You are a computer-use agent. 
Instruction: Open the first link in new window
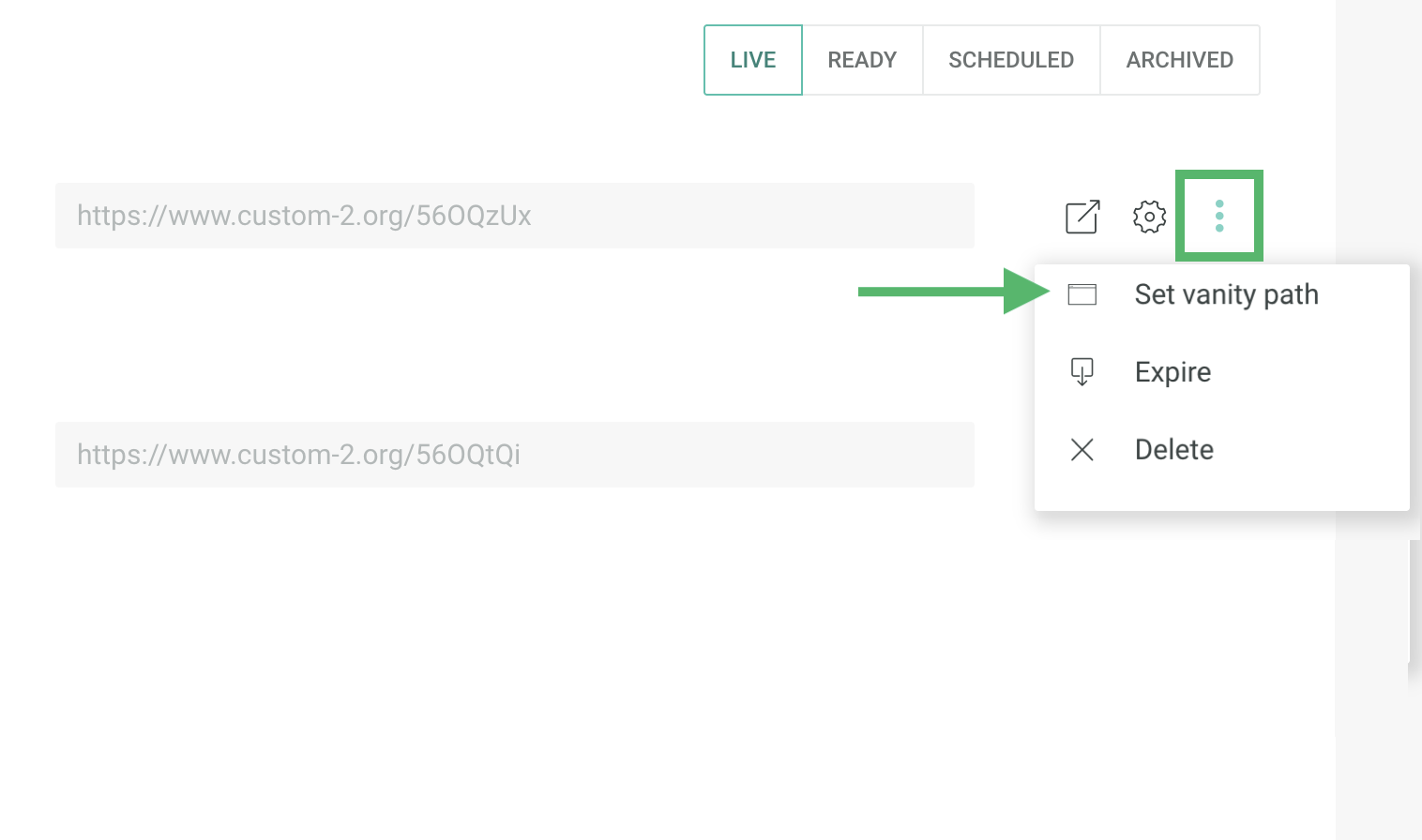coord(1082,217)
